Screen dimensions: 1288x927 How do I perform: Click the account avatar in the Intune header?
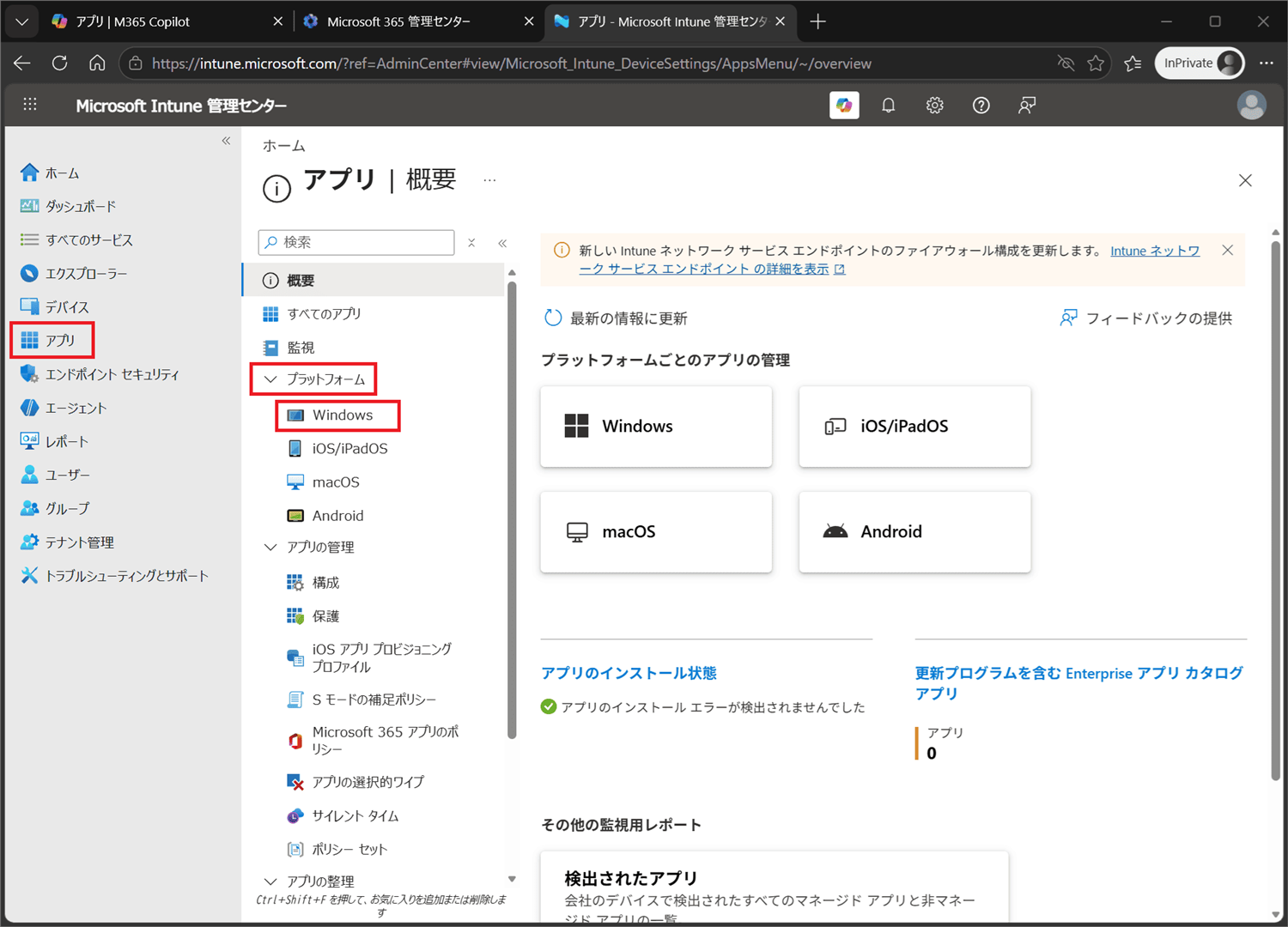pos(1251,105)
